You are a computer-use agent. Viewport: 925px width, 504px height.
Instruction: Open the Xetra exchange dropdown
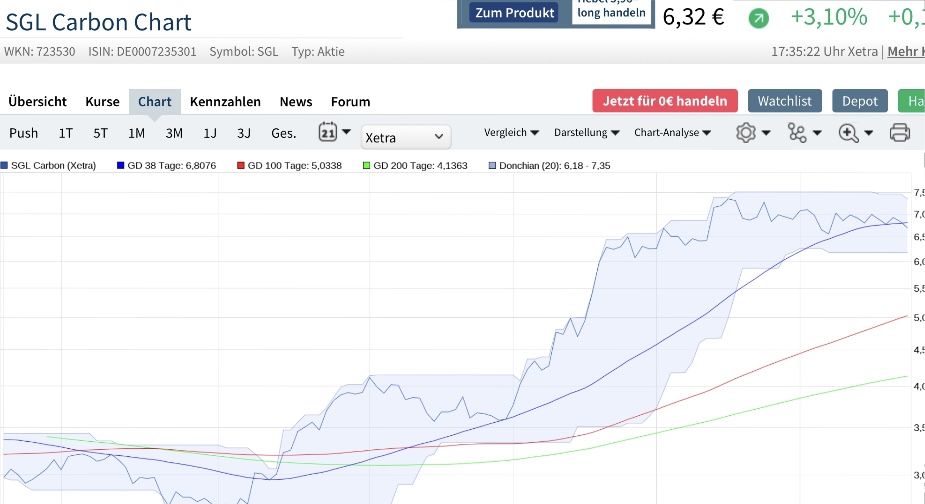click(406, 136)
